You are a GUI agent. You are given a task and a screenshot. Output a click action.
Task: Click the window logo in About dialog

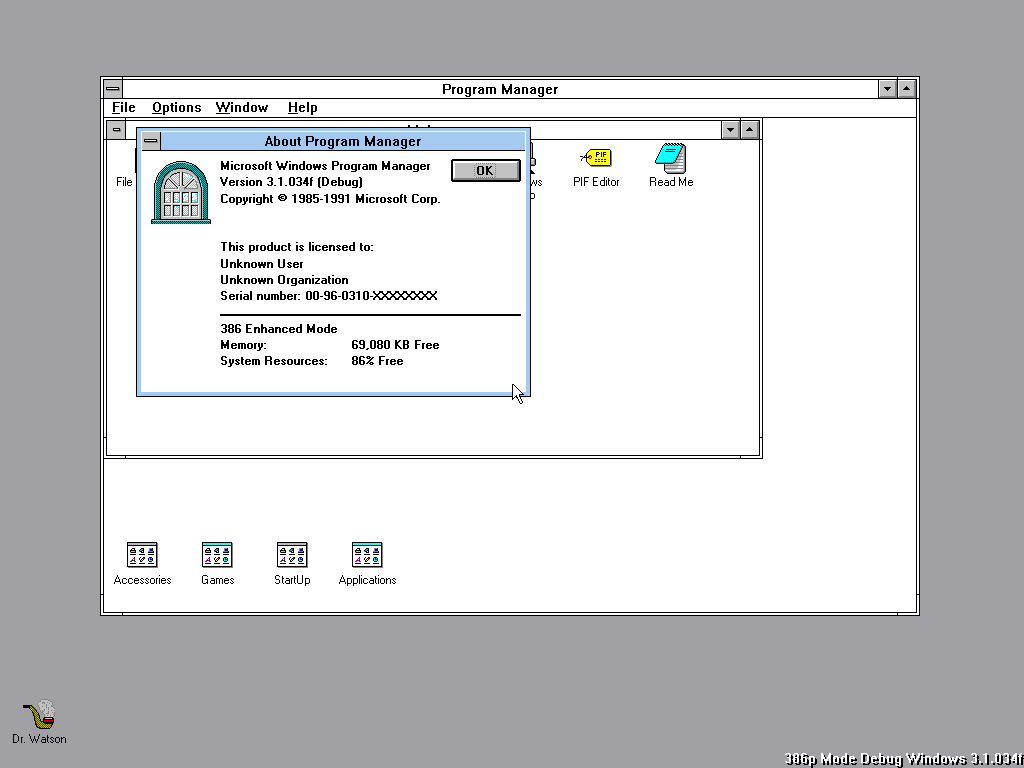(x=181, y=192)
